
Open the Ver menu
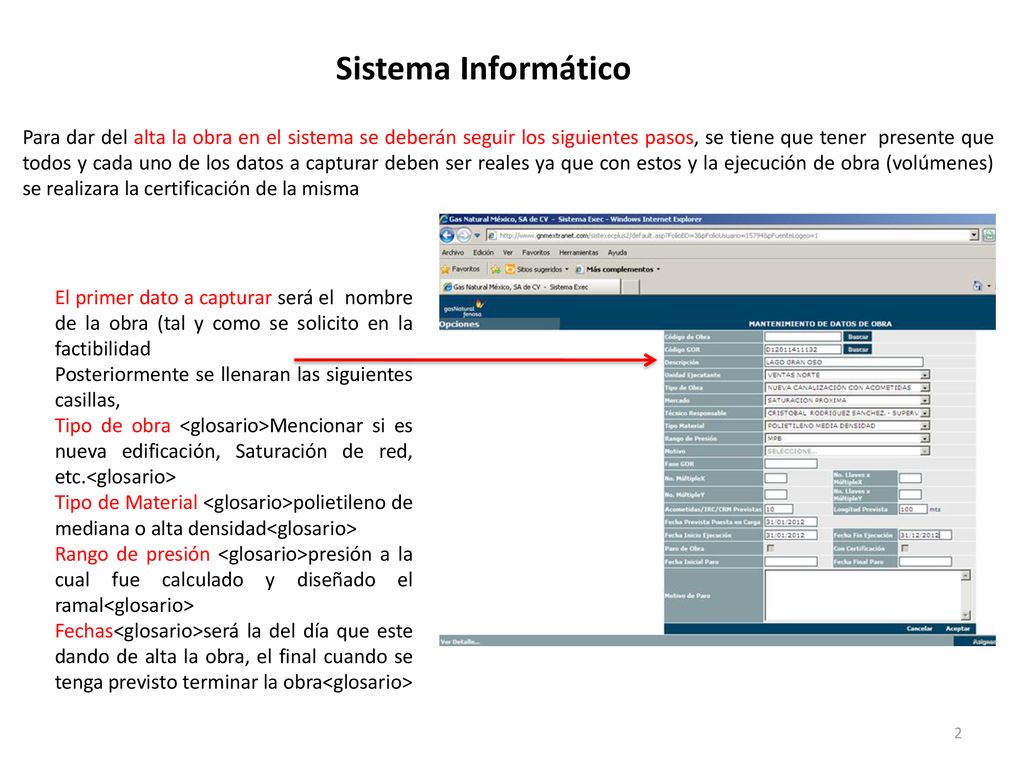point(507,252)
